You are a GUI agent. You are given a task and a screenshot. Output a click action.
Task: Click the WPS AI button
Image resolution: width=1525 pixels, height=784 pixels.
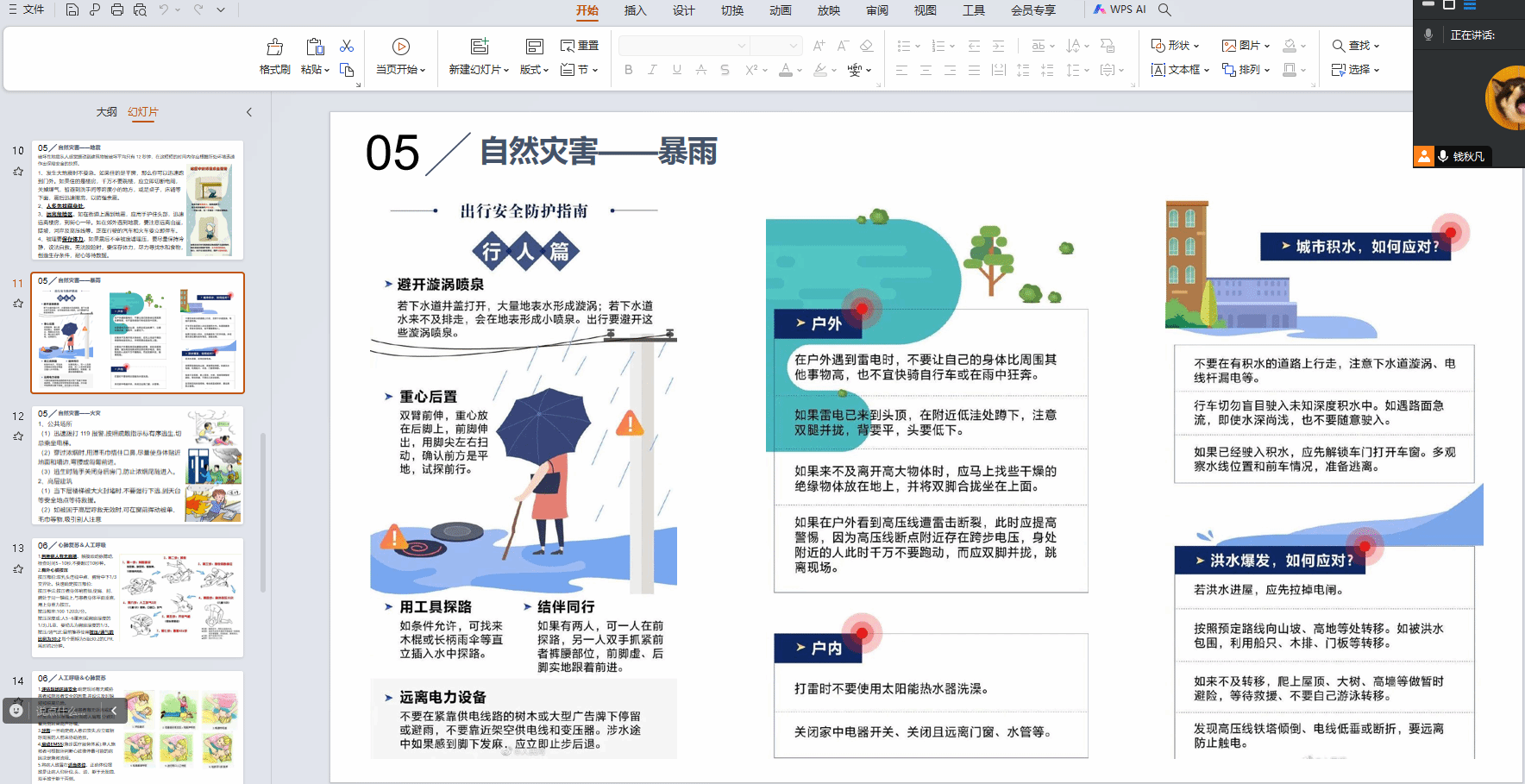click(1120, 9)
